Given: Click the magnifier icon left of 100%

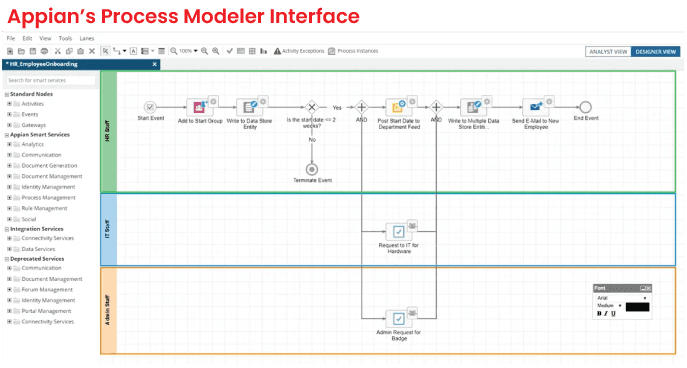Looking at the screenshot, I should point(174,51).
